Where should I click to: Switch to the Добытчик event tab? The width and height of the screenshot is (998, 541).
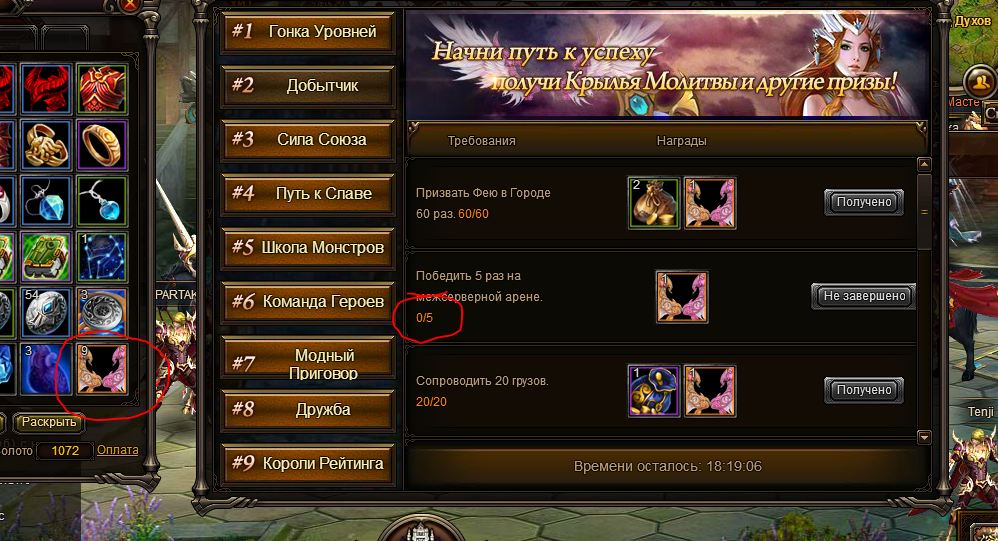click(308, 85)
